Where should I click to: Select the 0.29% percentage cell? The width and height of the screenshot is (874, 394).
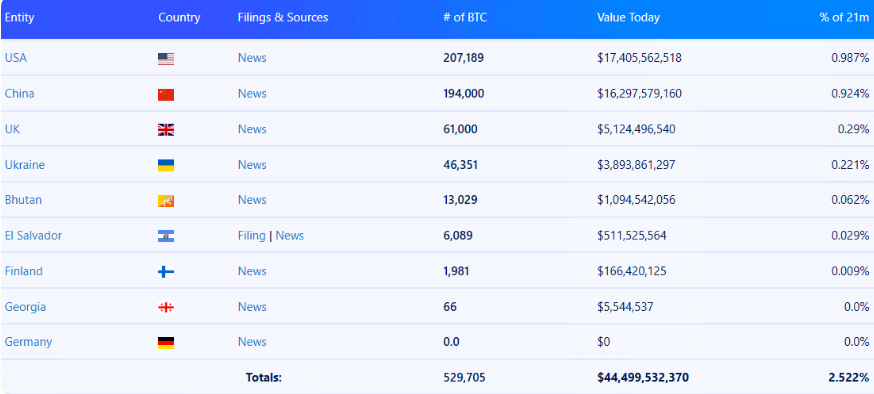coord(853,129)
